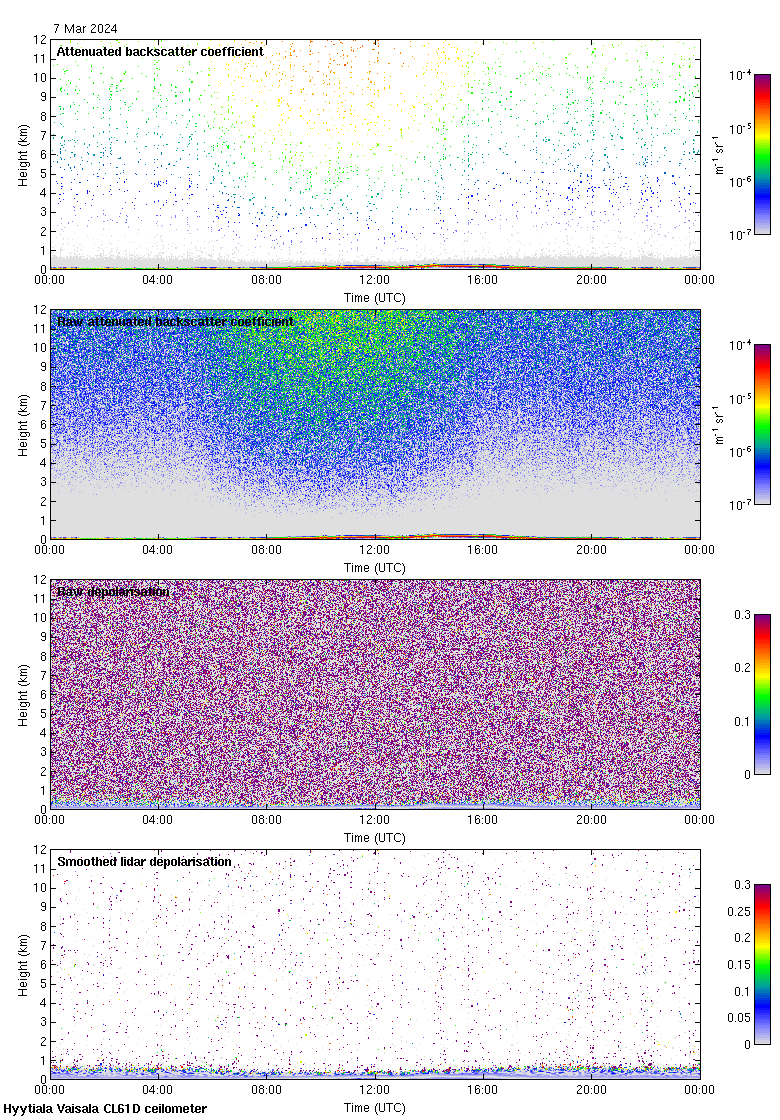
Task: Click the "Hyytiala Vaisala CL61D ceilometer" footer text
Action: tap(105, 1109)
